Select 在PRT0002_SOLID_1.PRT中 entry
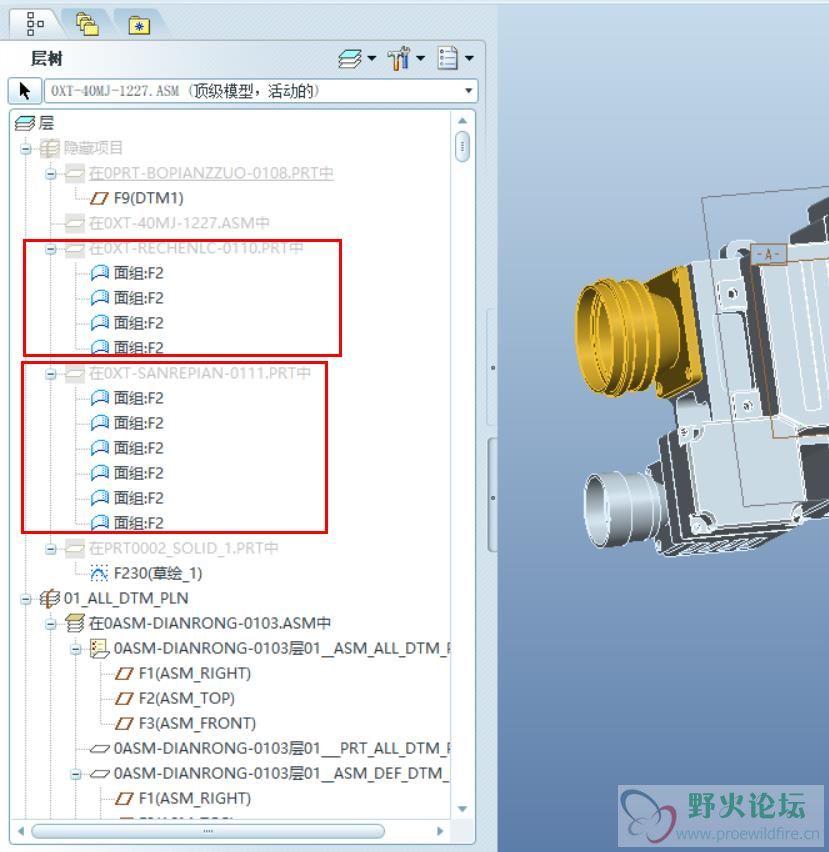 [x=183, y=548]
